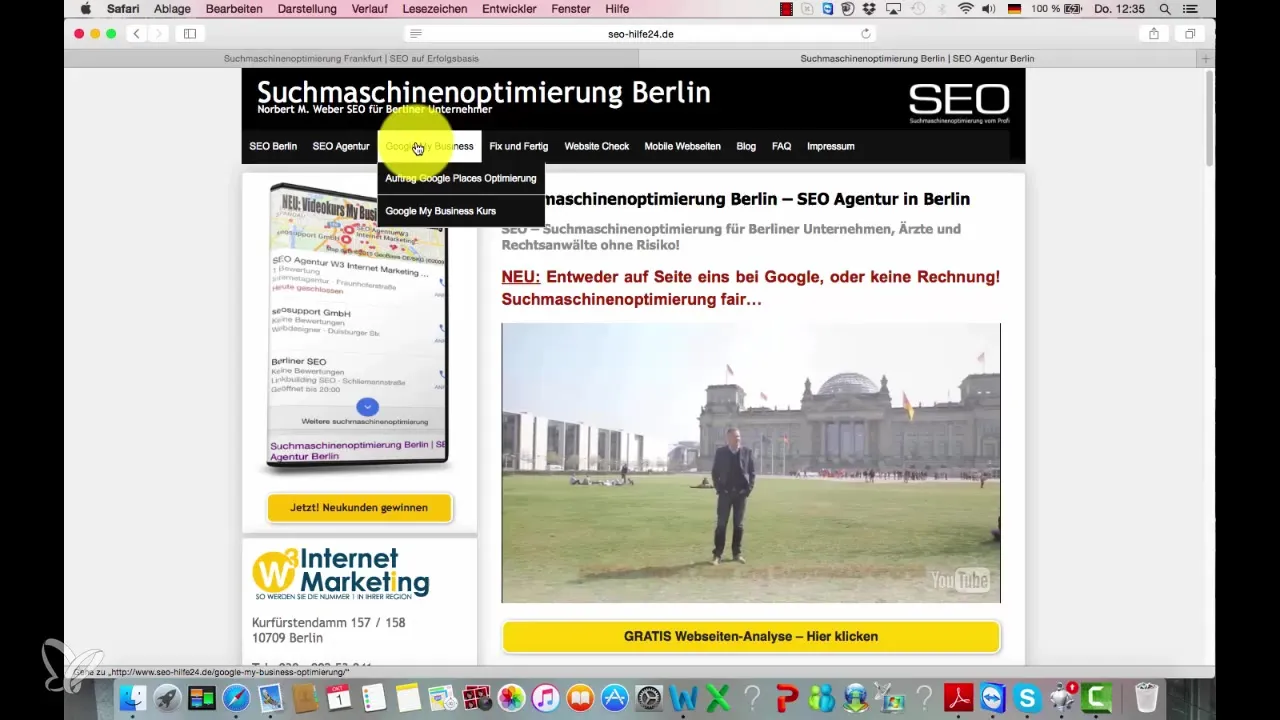Image resolution: width=1280 pixels, height=720 pixels.
Task: Open the German flag input menu
Action: (x=1013, y=9)
